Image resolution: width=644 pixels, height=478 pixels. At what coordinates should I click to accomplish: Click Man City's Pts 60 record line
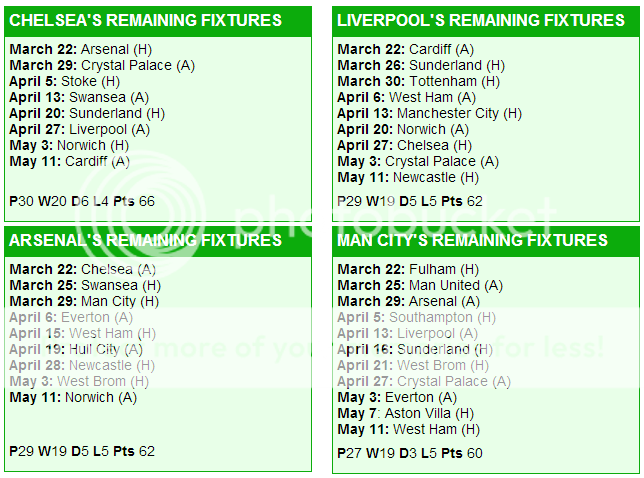tap(410, 453)
